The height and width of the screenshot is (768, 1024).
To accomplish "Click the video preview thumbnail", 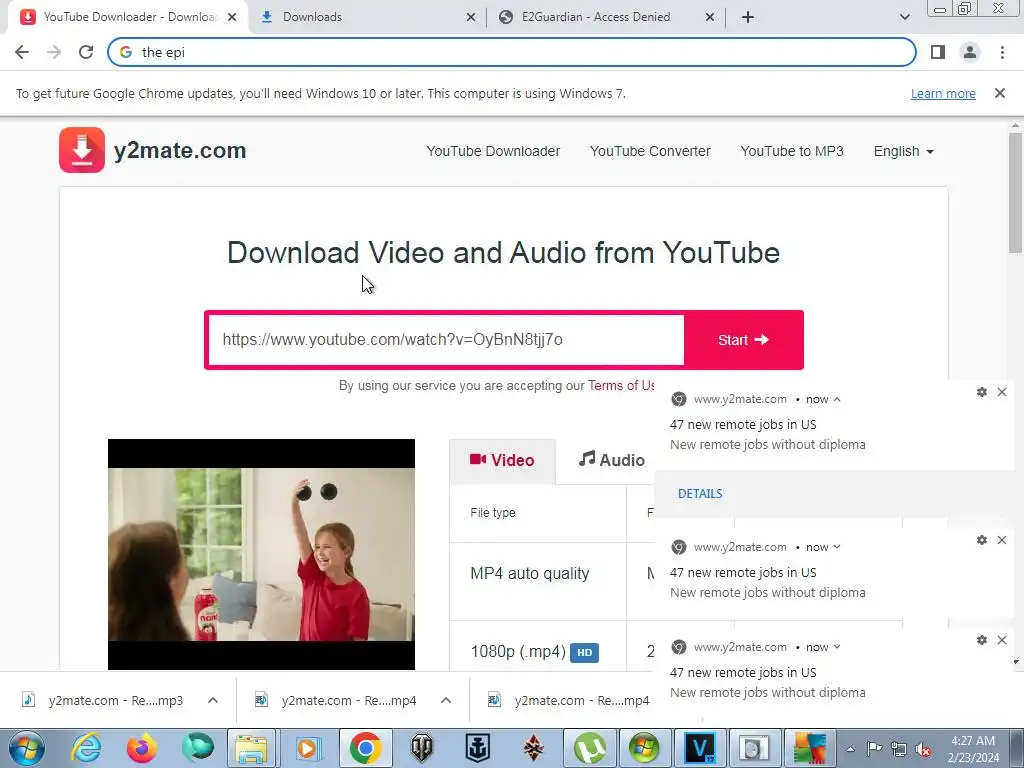I will 261,554.
